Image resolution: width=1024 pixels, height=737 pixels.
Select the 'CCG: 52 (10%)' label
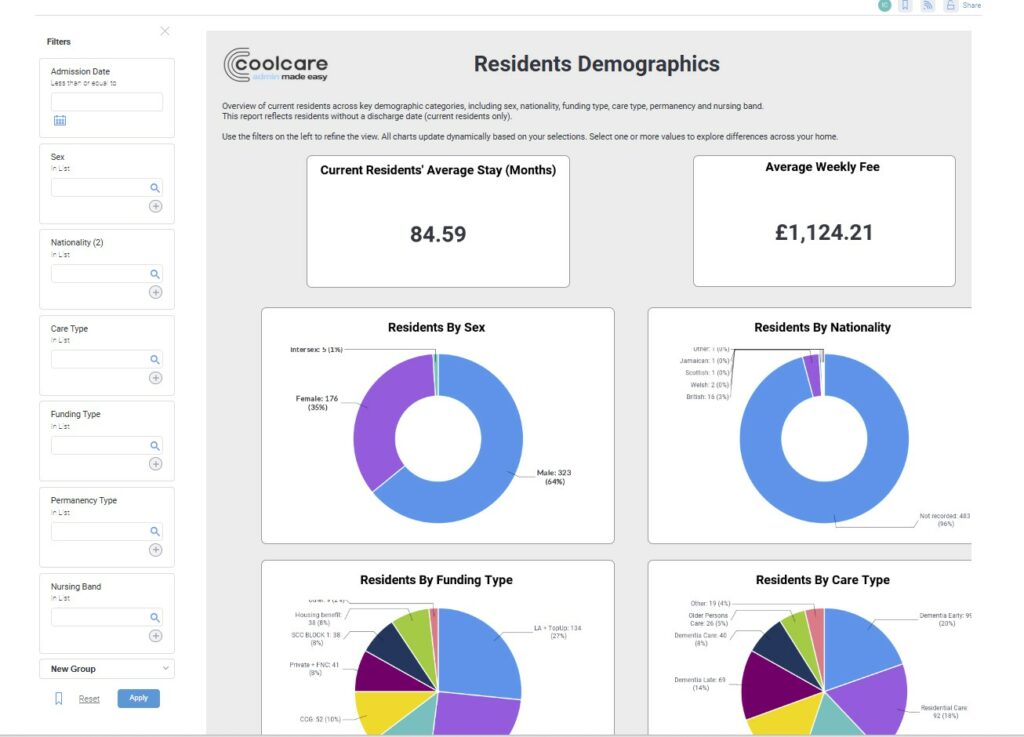(x=320, y=719)
